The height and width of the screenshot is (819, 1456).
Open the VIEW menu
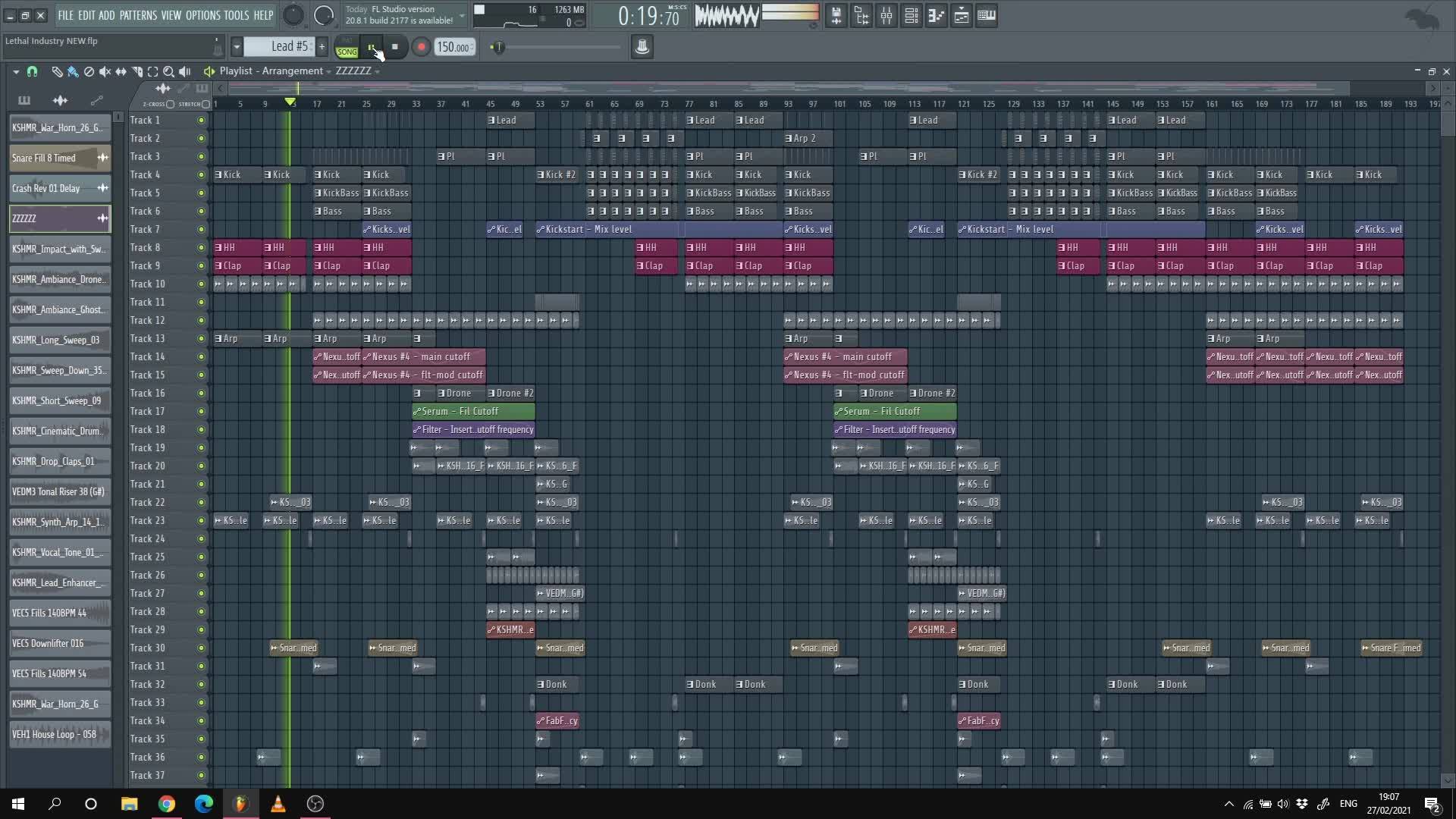pos(171,15)
